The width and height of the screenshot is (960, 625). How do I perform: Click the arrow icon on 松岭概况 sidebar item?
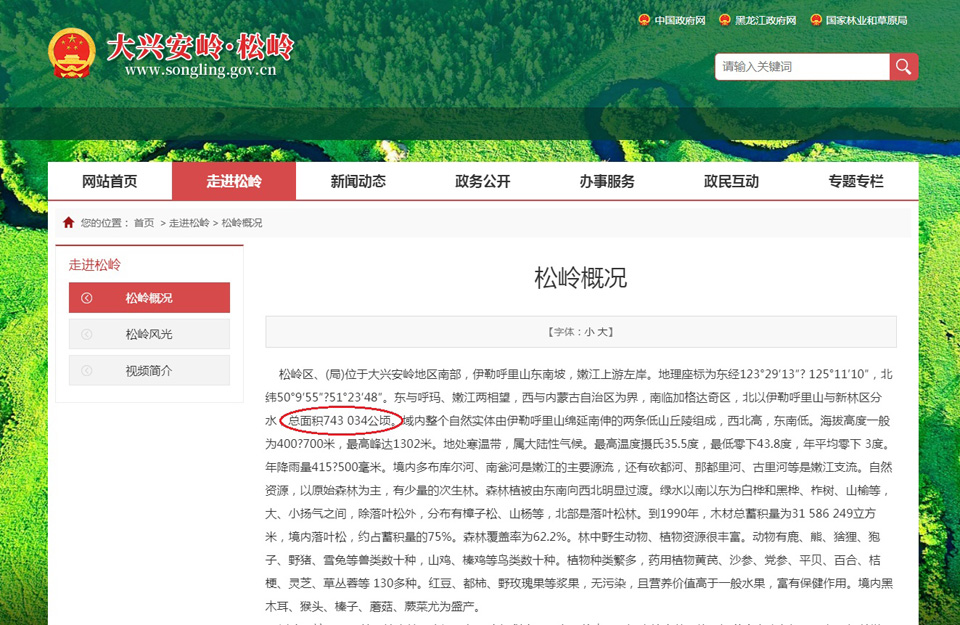pyautogui.click(x=87, y=298)
